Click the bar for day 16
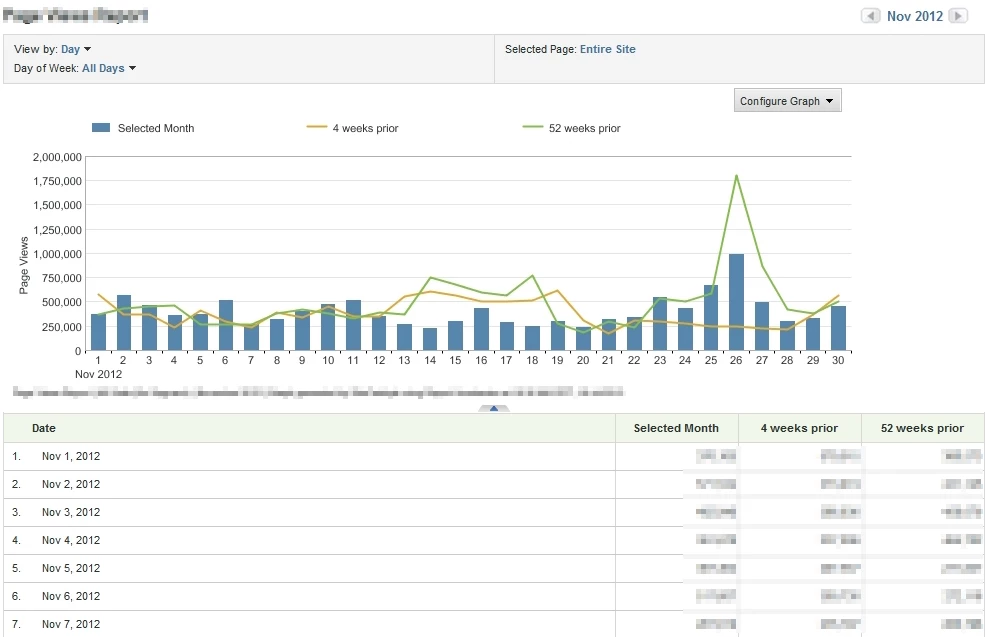This screenshot has height=637, width=985. [481, 329]
